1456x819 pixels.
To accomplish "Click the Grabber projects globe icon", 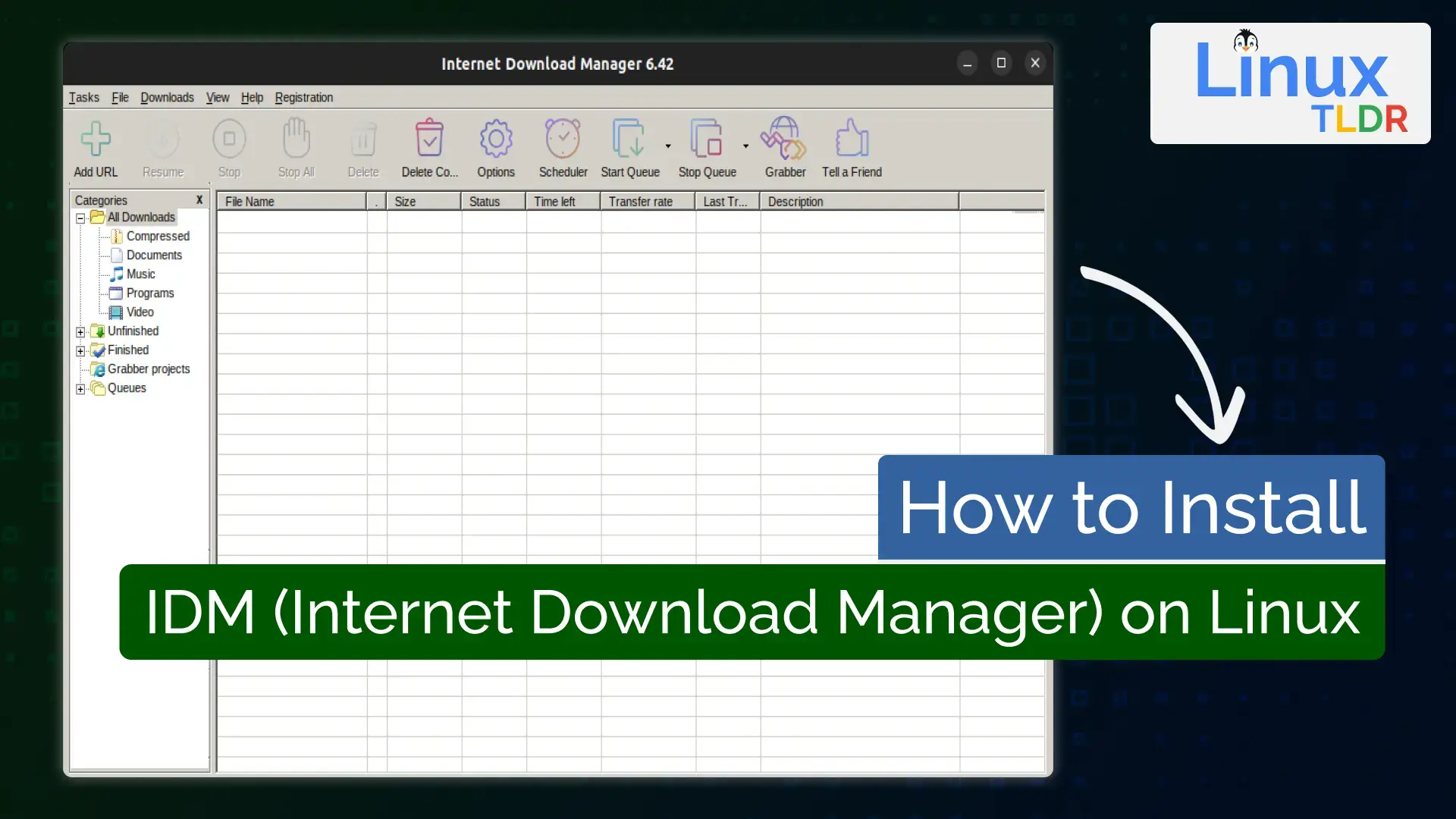I will click(x=98, y=369).
